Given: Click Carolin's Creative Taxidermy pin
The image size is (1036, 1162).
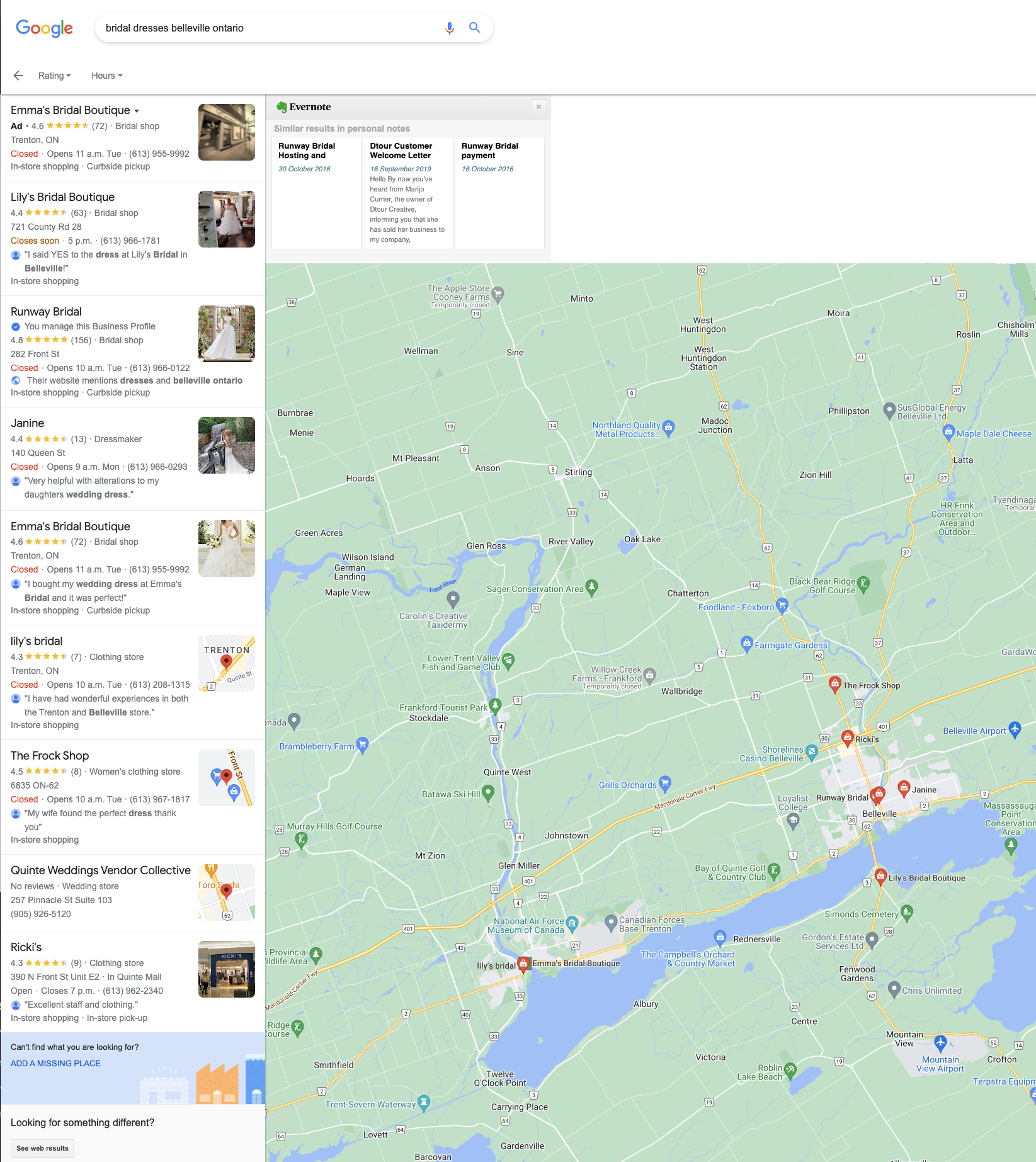Looking at the screenshot, I should pyautogui.click(x=453, y=600).
